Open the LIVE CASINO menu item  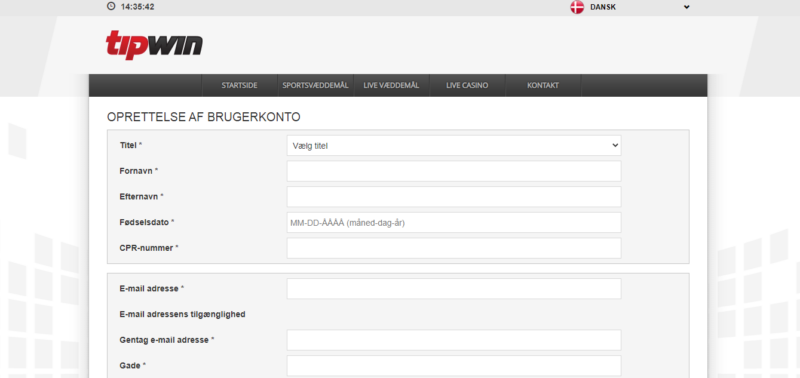click(467, 85)
